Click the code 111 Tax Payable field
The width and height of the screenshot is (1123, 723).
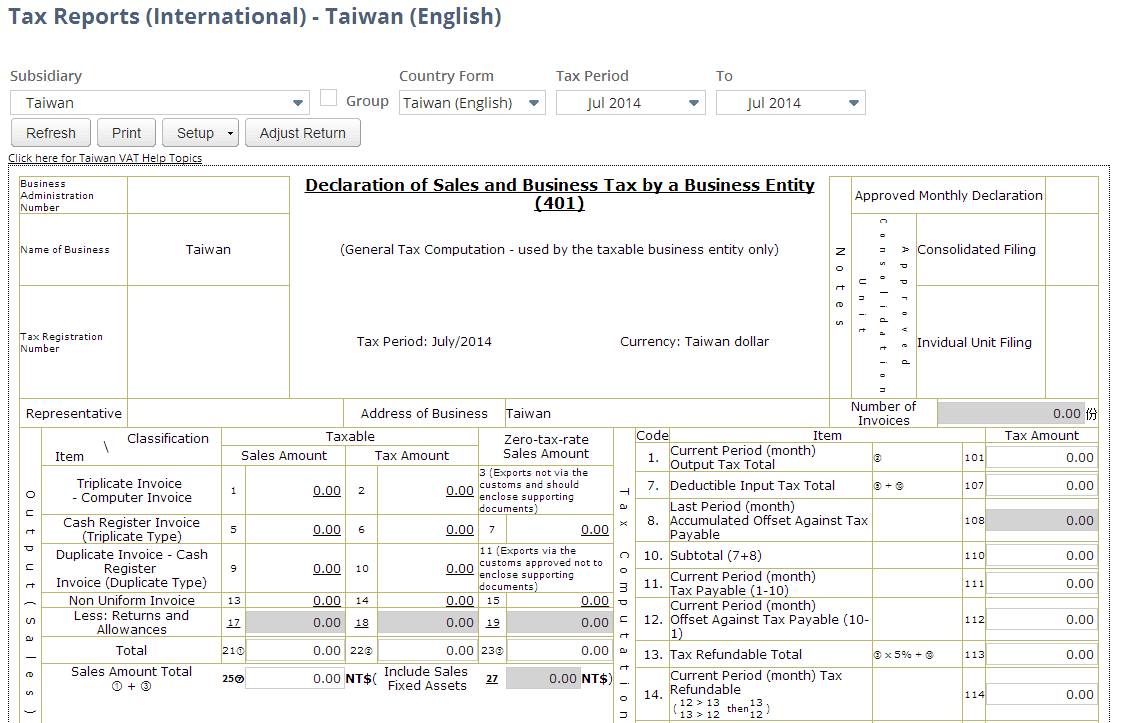click(1040, 583)
